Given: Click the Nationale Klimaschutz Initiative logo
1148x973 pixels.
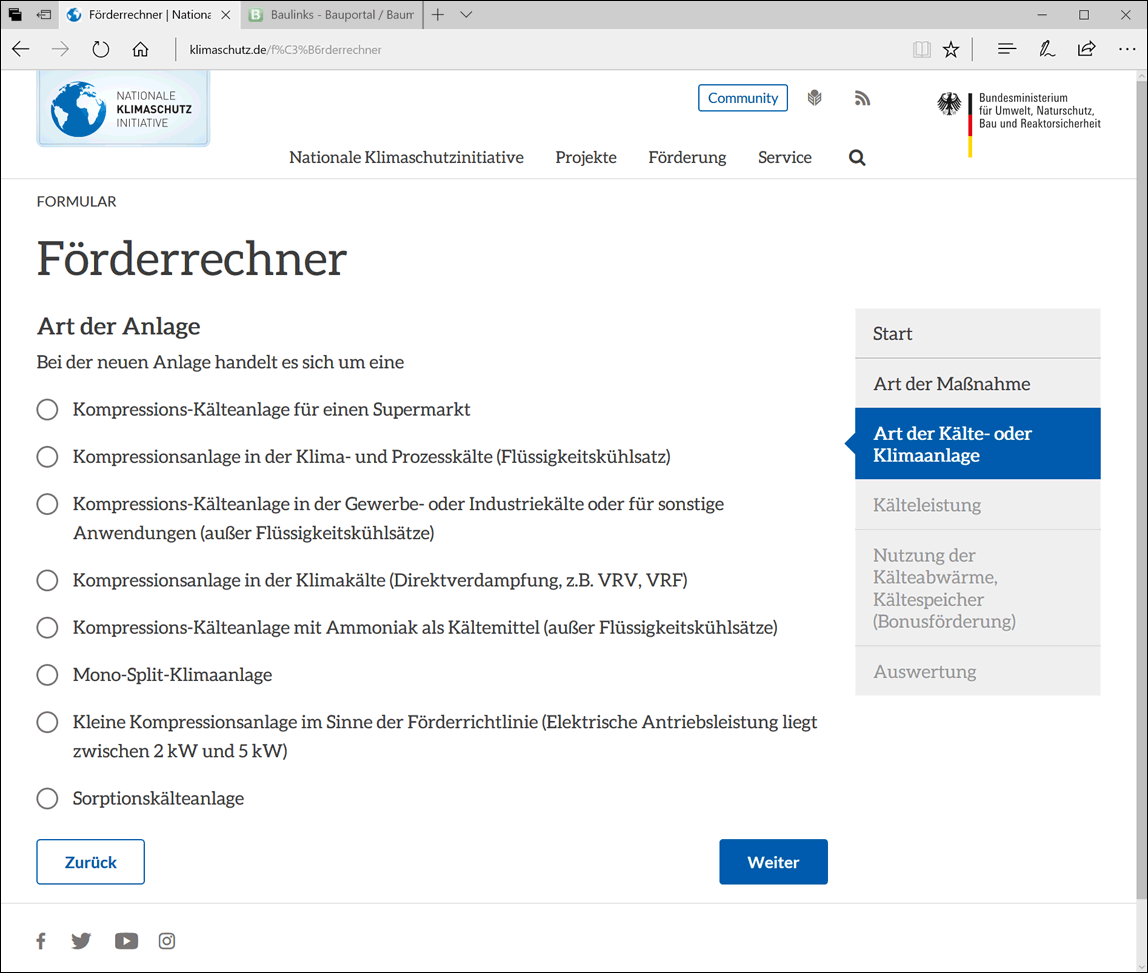Looking at the screenshot, I should tap(123, 108).
